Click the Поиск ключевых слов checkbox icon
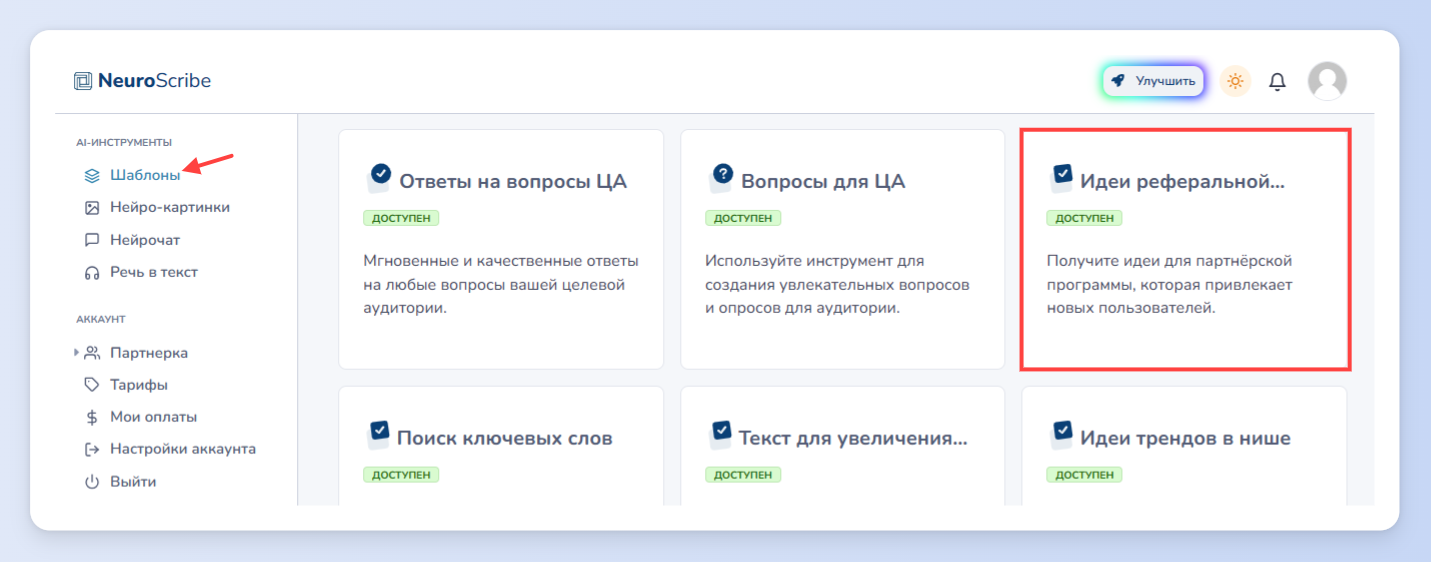Image resolution: width=1431 pixels, height=562 pixels. point(379,433)
